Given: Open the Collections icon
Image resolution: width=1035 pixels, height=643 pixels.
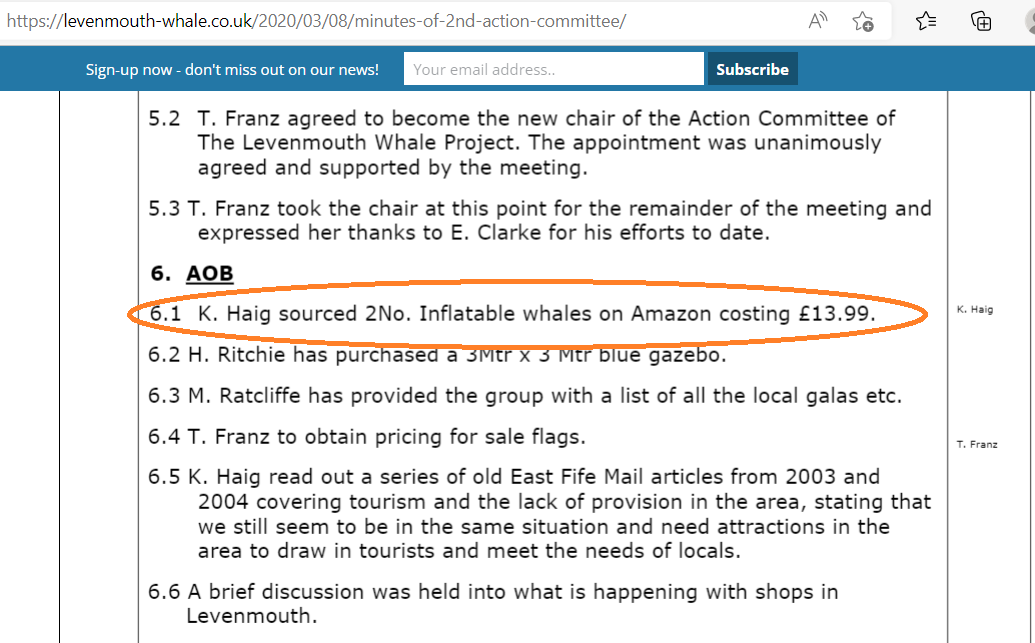Looking at the screenshot, I should tap(981, 21).
